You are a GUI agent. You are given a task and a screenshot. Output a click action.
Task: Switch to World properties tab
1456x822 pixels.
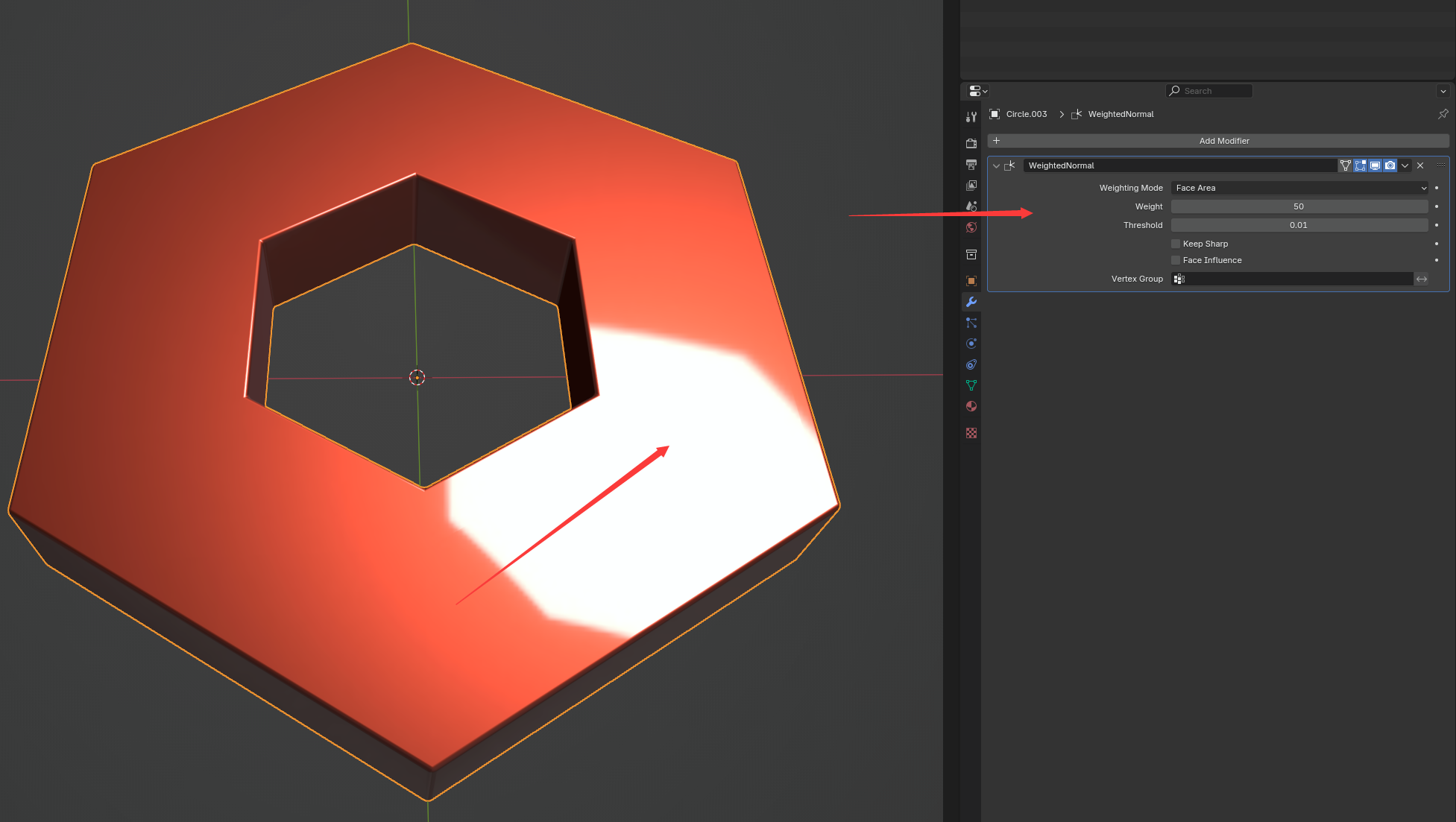(x=971, y=227)
